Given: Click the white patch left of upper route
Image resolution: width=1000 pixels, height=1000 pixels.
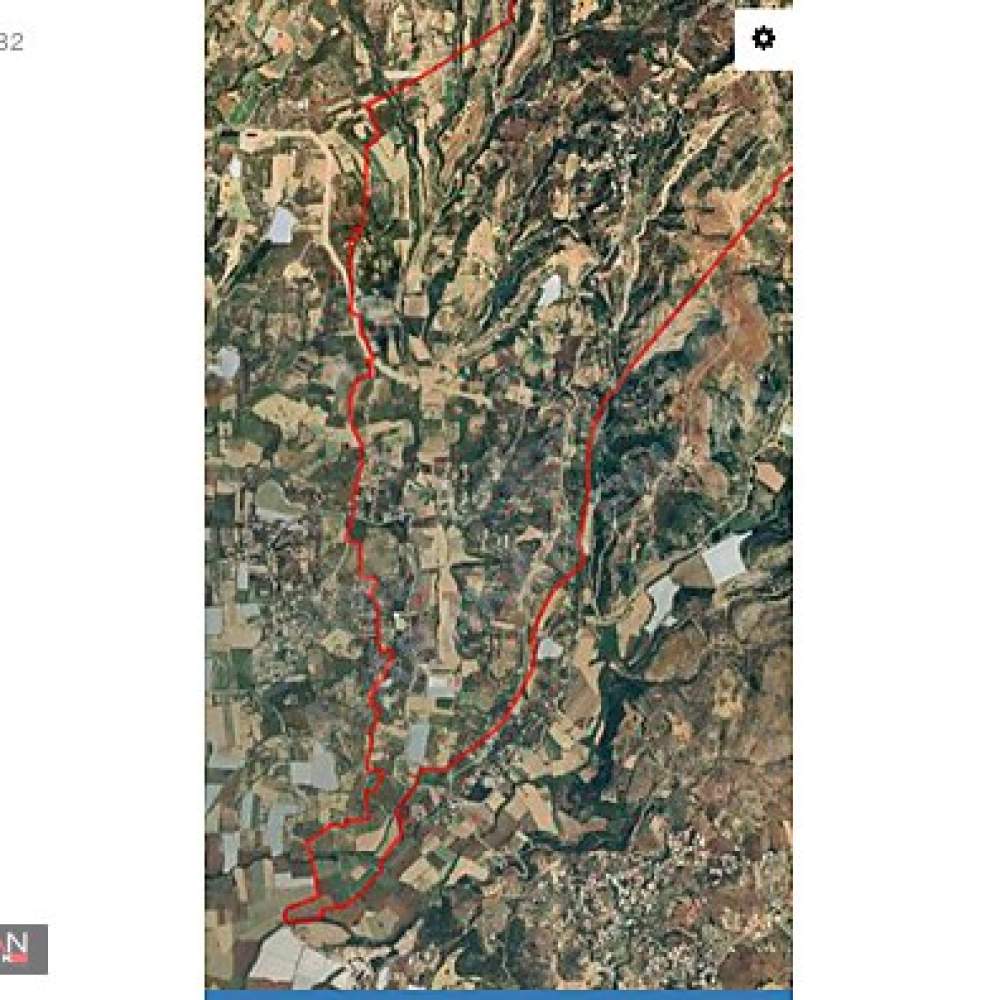Looking at the screenshot, I should pyautogui.click(x=281, y=225).
